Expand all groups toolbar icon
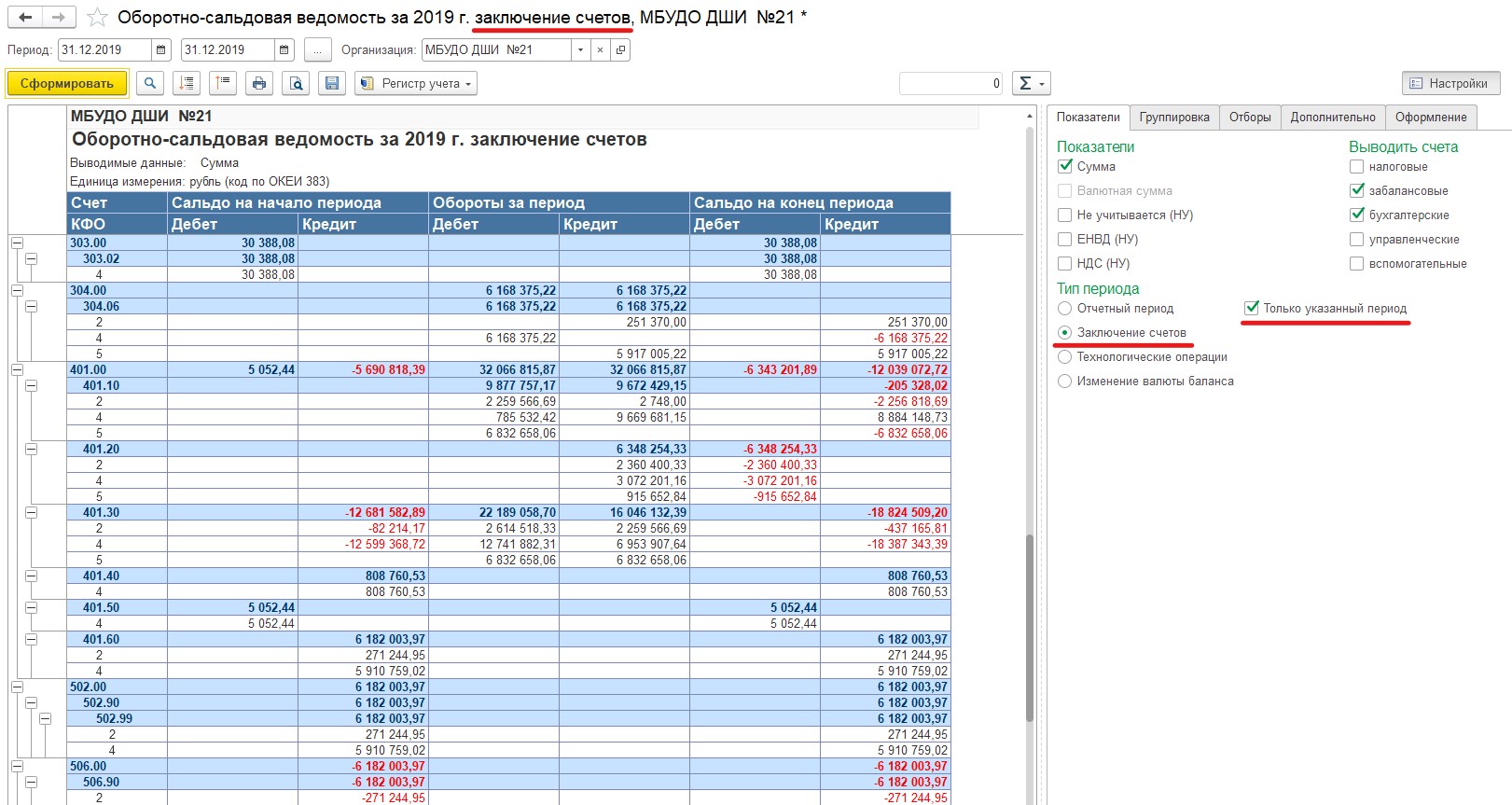 click(187, 84)
